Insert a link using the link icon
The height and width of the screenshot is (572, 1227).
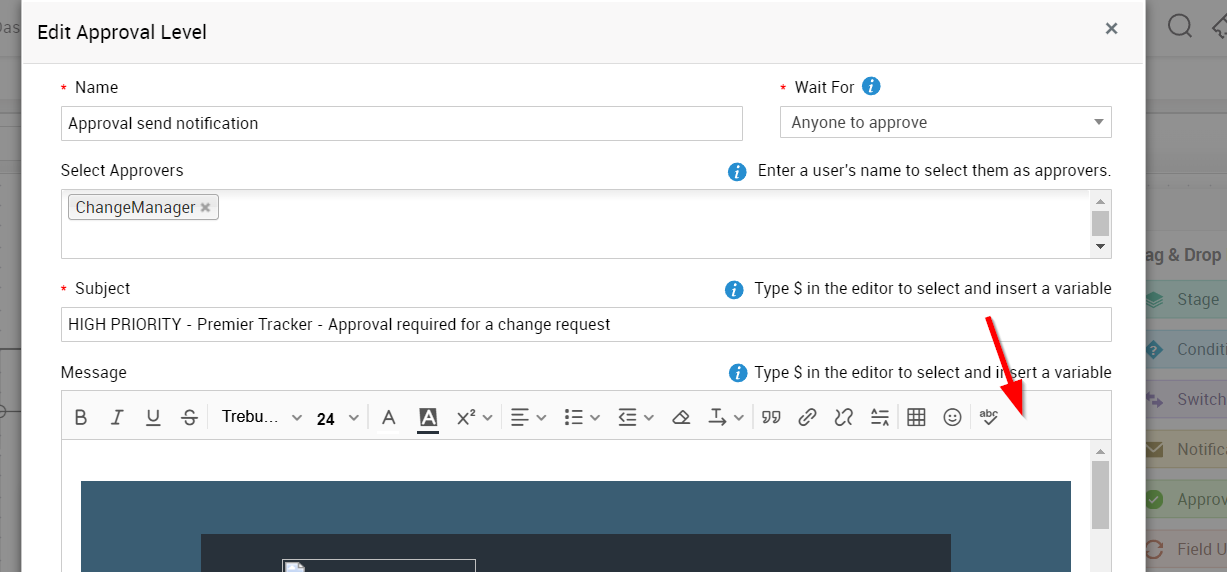(807, 417)
